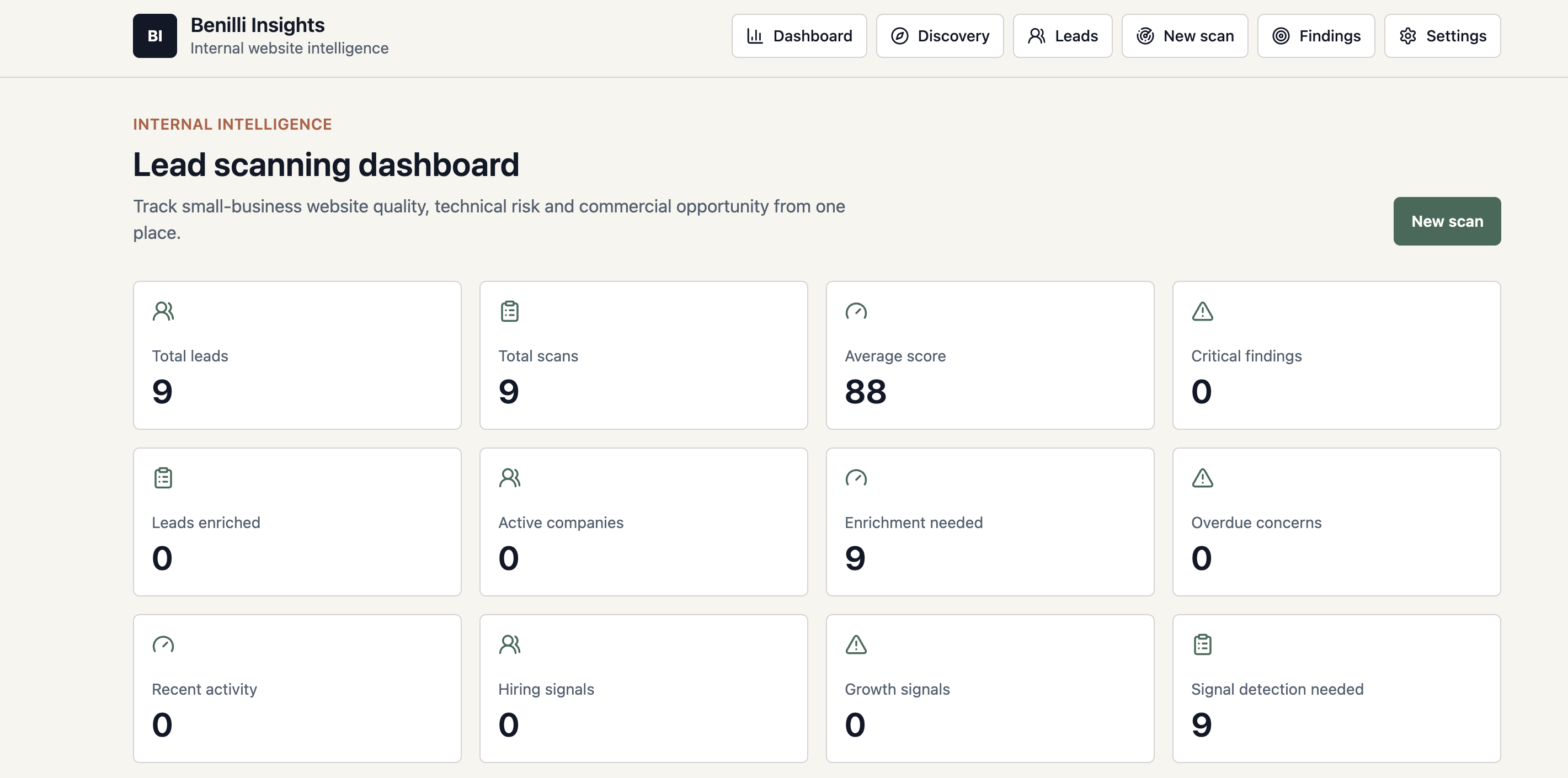Click the Hiring signals label
The image size is (1568, 778).
pyautogui.click(x=546, y=689)
